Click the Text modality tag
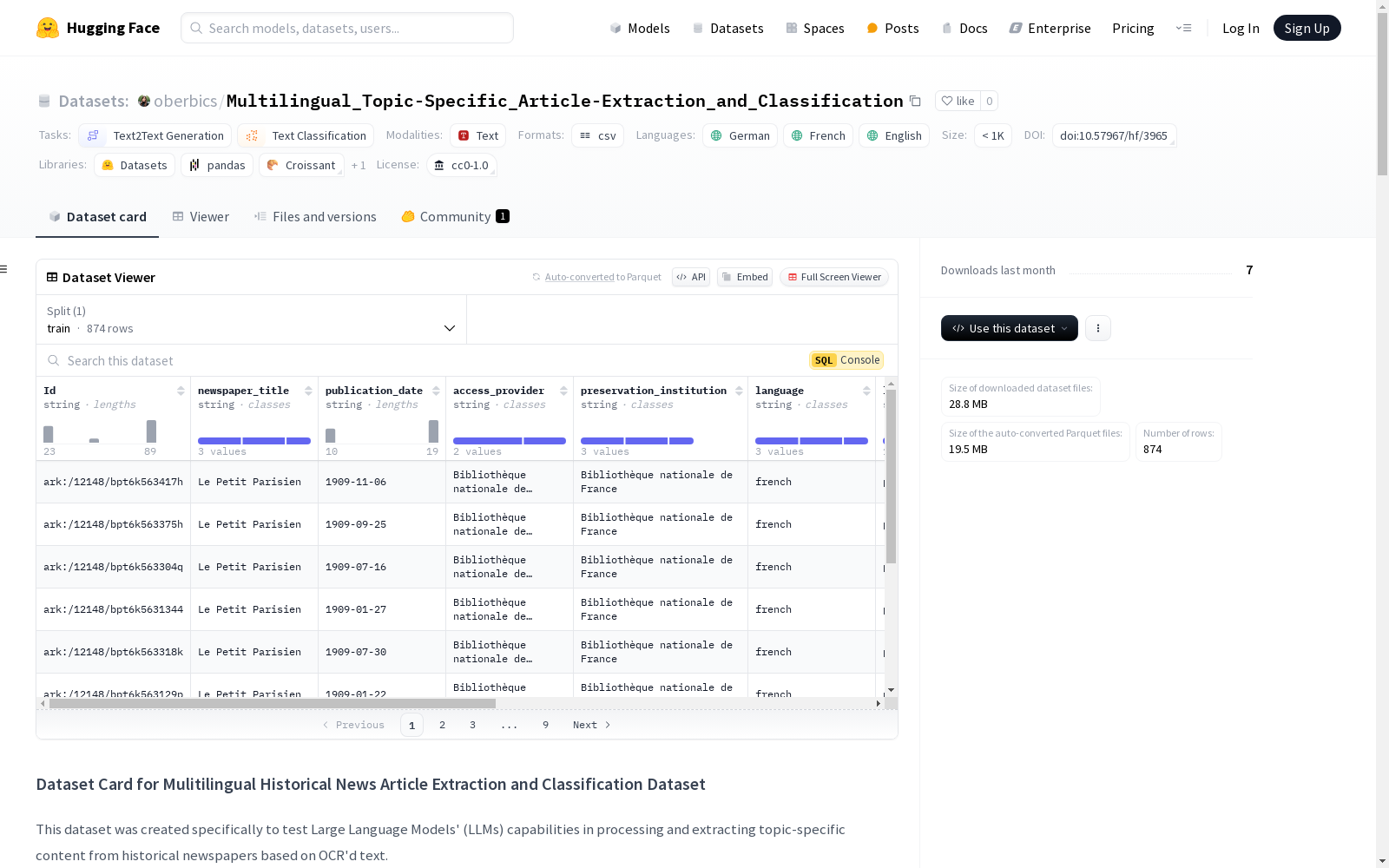This screenshot has height=868, width=1389. 478,135
